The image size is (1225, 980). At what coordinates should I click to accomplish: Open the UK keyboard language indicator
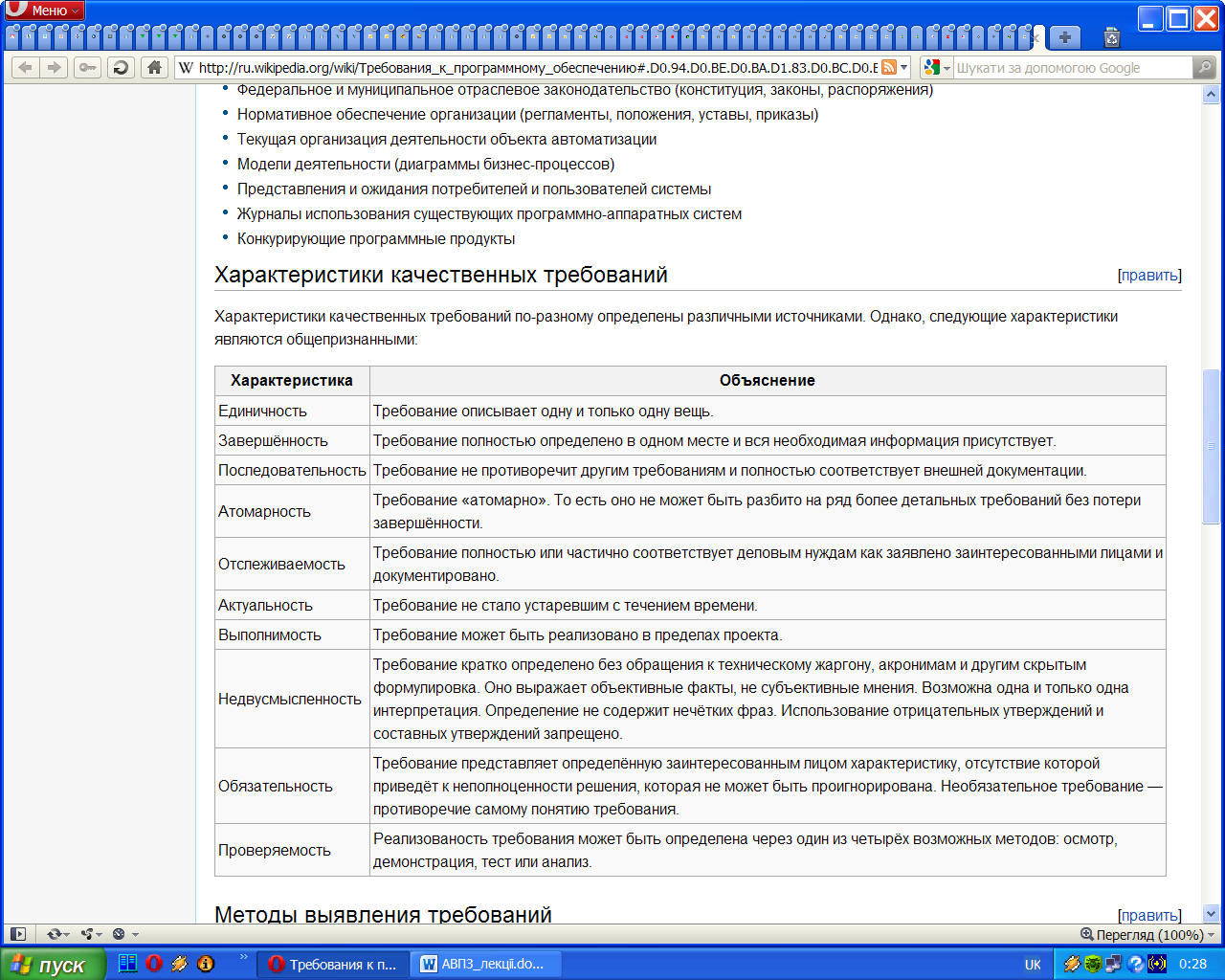click(x=1033, y=965)
